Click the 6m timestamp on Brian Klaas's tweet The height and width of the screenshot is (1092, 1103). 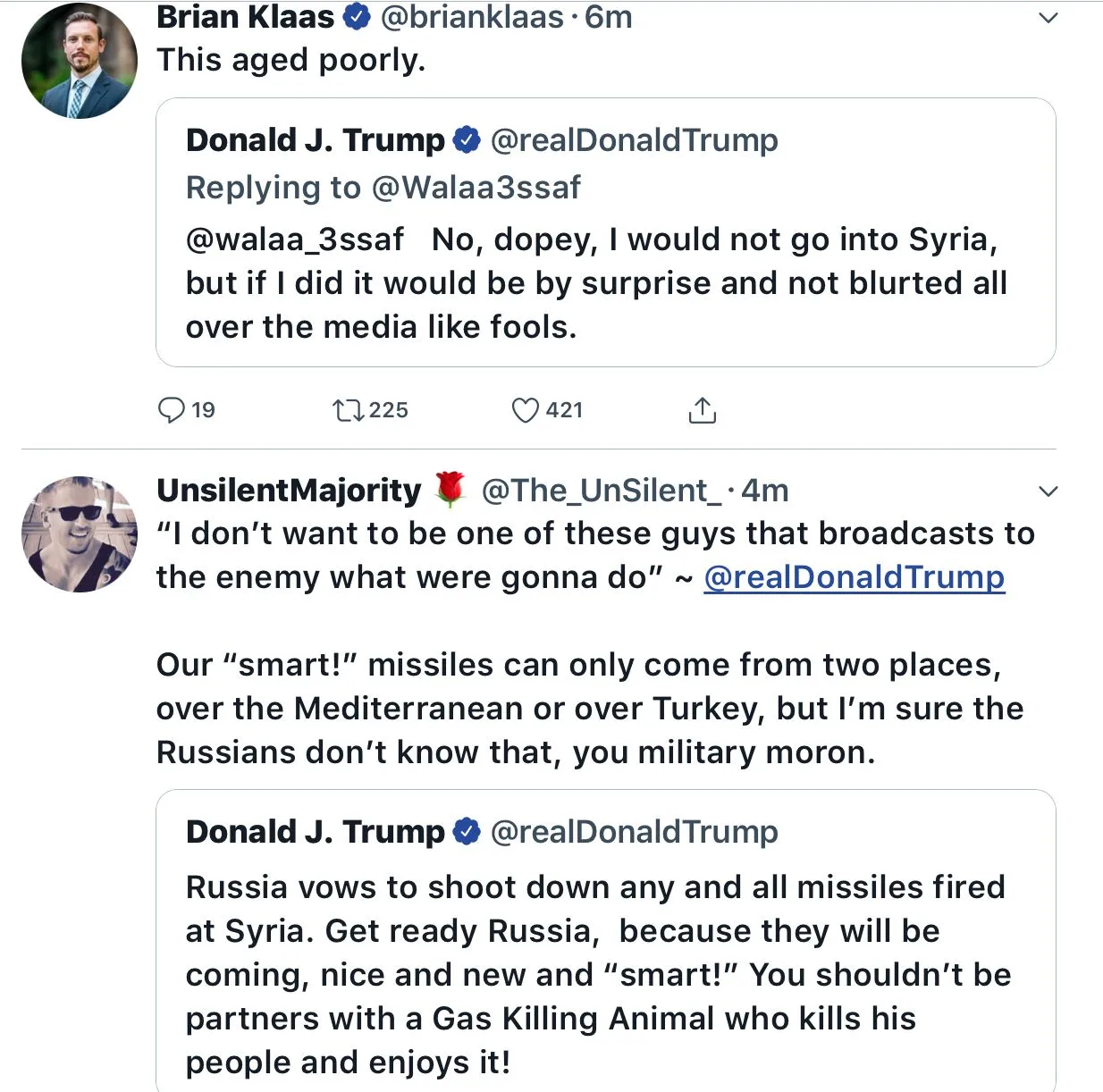609,17
